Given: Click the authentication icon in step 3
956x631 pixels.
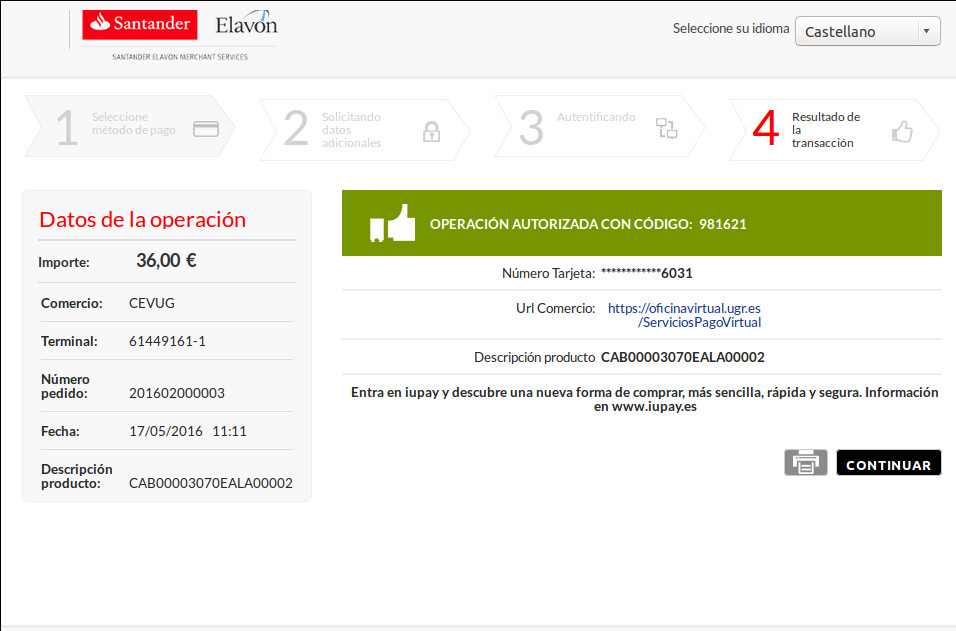Looking at the screenshot, I should tap(666, 128).
